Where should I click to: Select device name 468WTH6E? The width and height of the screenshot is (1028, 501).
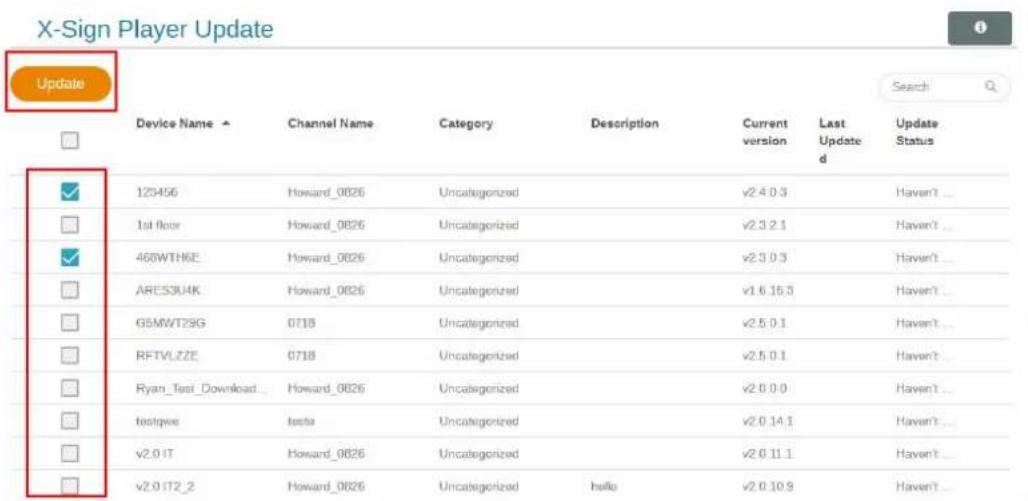point(167,258)
